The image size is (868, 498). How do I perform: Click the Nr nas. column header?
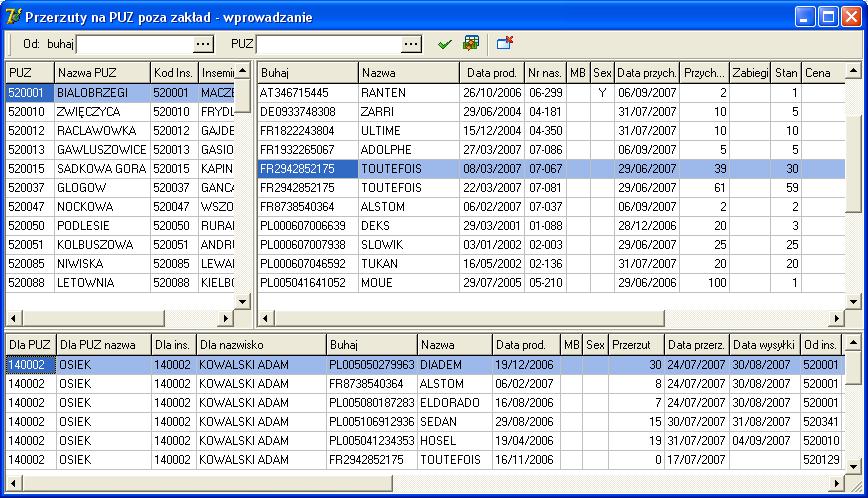tap(545, 72)
